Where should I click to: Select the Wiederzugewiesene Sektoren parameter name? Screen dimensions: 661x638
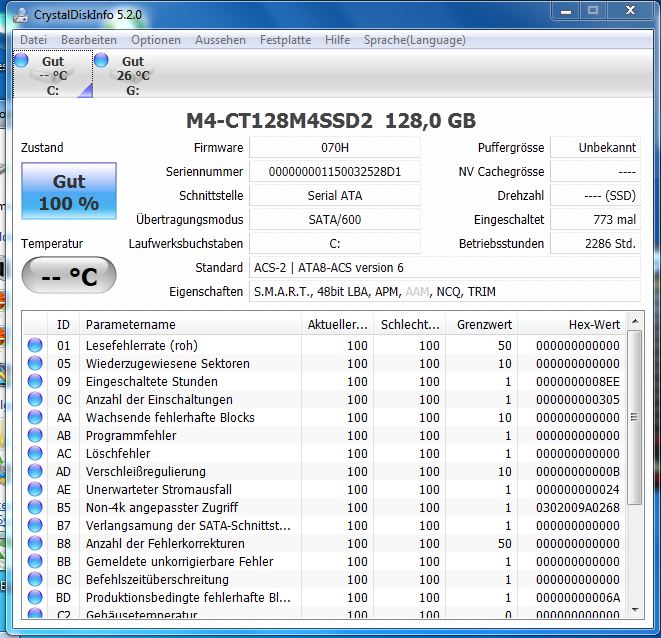(x=167, y=363)
